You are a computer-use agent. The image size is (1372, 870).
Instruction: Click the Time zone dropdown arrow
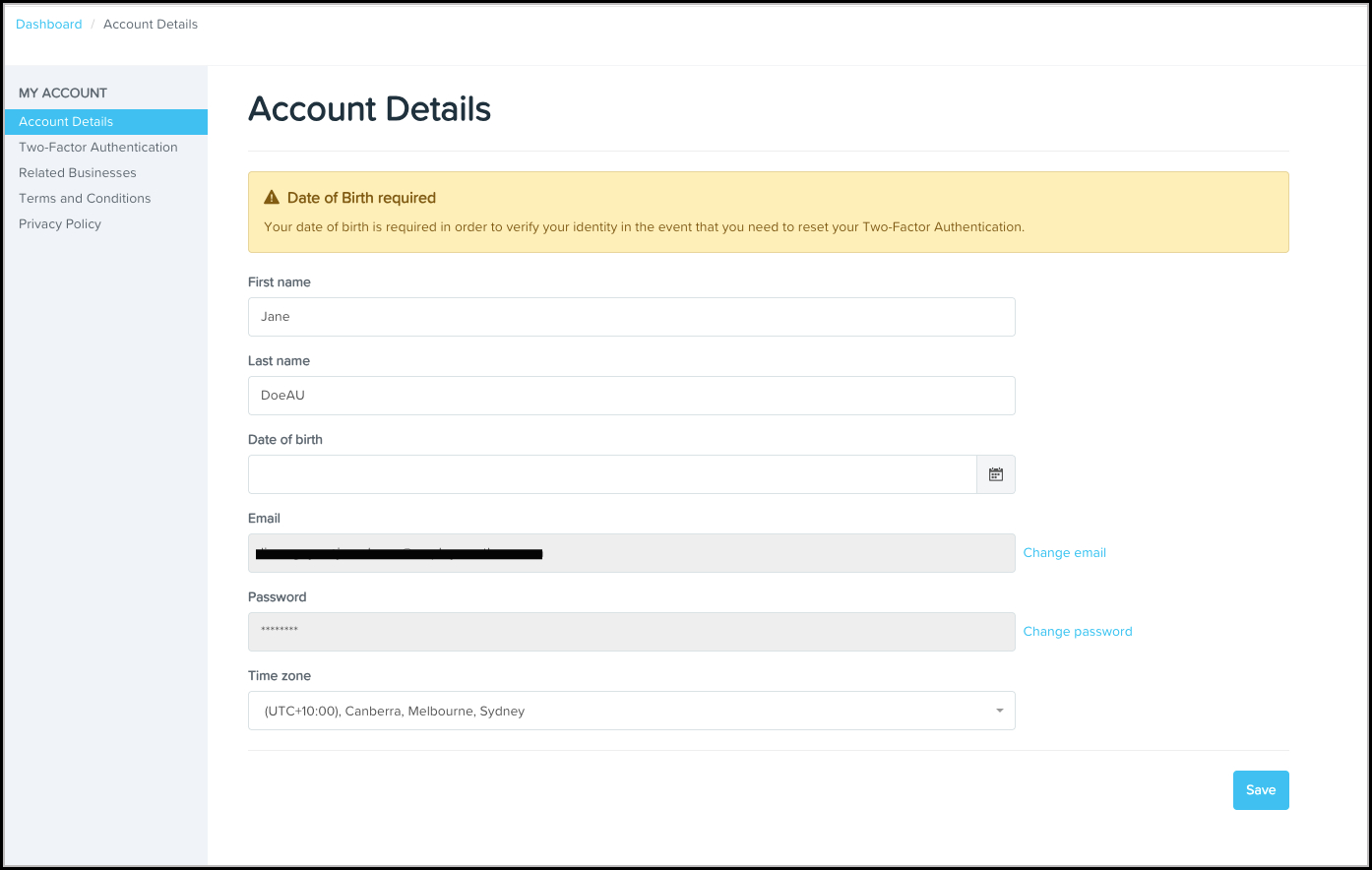click(x=998, y=710)
